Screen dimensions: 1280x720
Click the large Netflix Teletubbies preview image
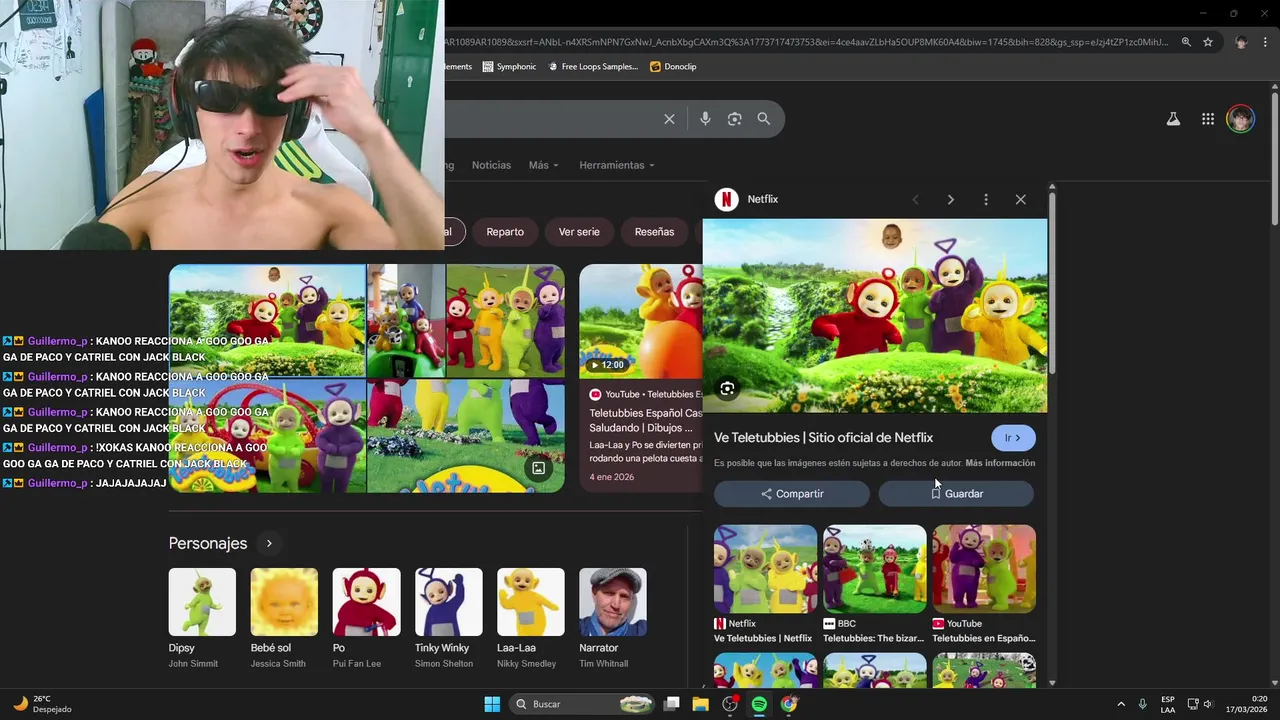click(x=875, y=316)
